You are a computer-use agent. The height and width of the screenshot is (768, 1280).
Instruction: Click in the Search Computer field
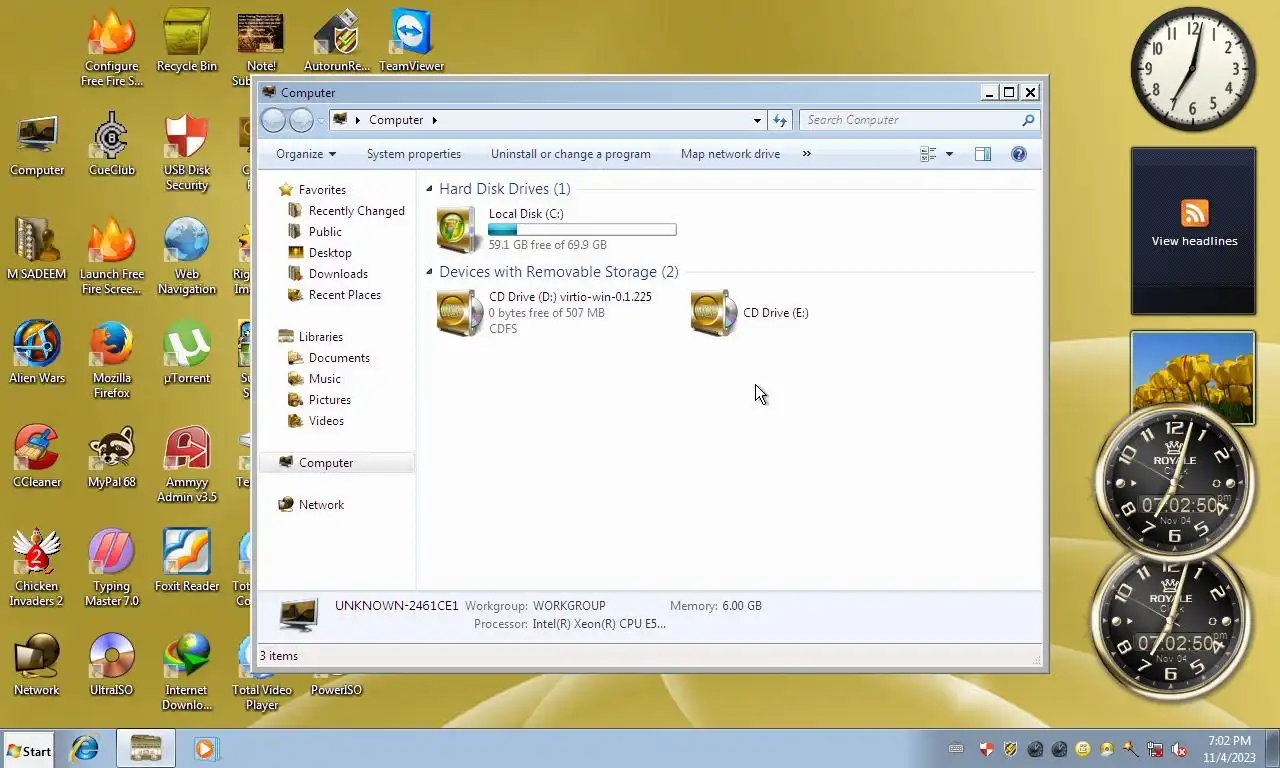pyautogui.click(x=910, y=120)
